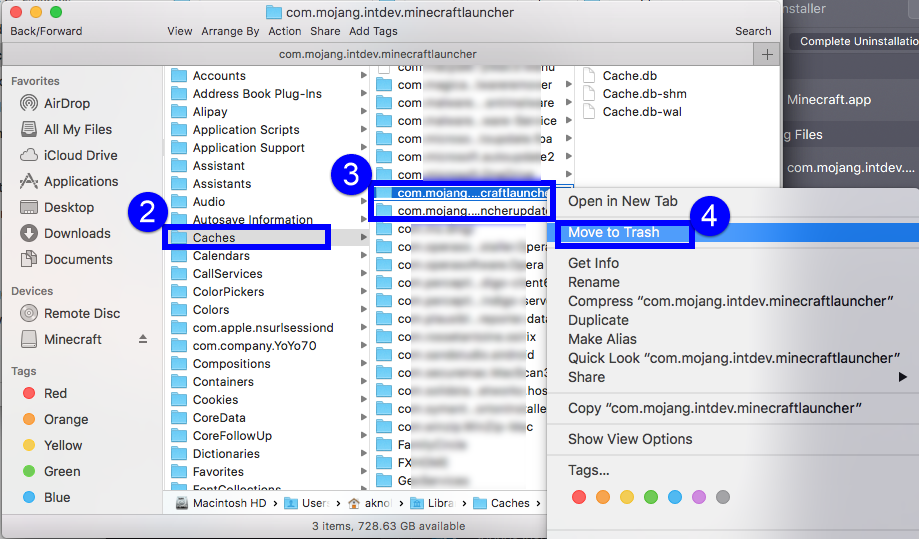Expand the Share submenu arrow

tap(902, 377)
